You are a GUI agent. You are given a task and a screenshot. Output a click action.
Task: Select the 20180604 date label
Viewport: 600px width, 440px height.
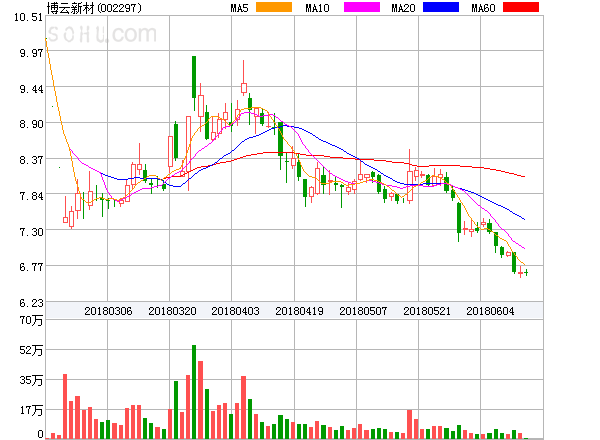click(490, 311)
